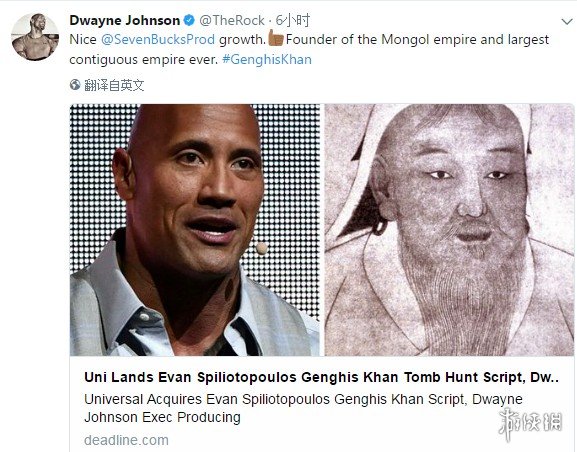The height and width of the screenshot is (452, 577).
Task: Click the Johnson Exec Producing description line
Action: pyautogui.click(x=162, y=417)
